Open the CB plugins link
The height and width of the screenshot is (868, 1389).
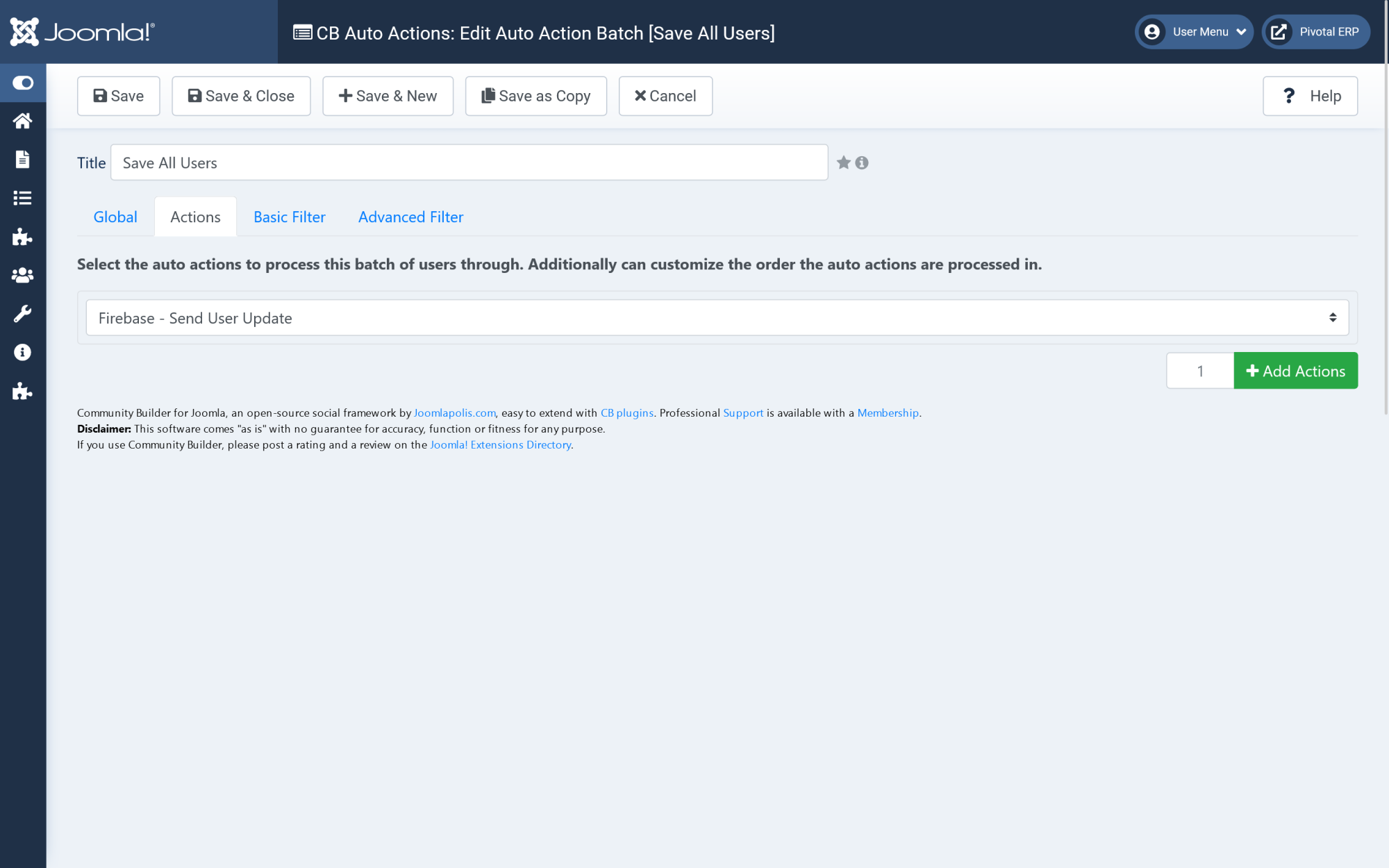tap(627, 413)
